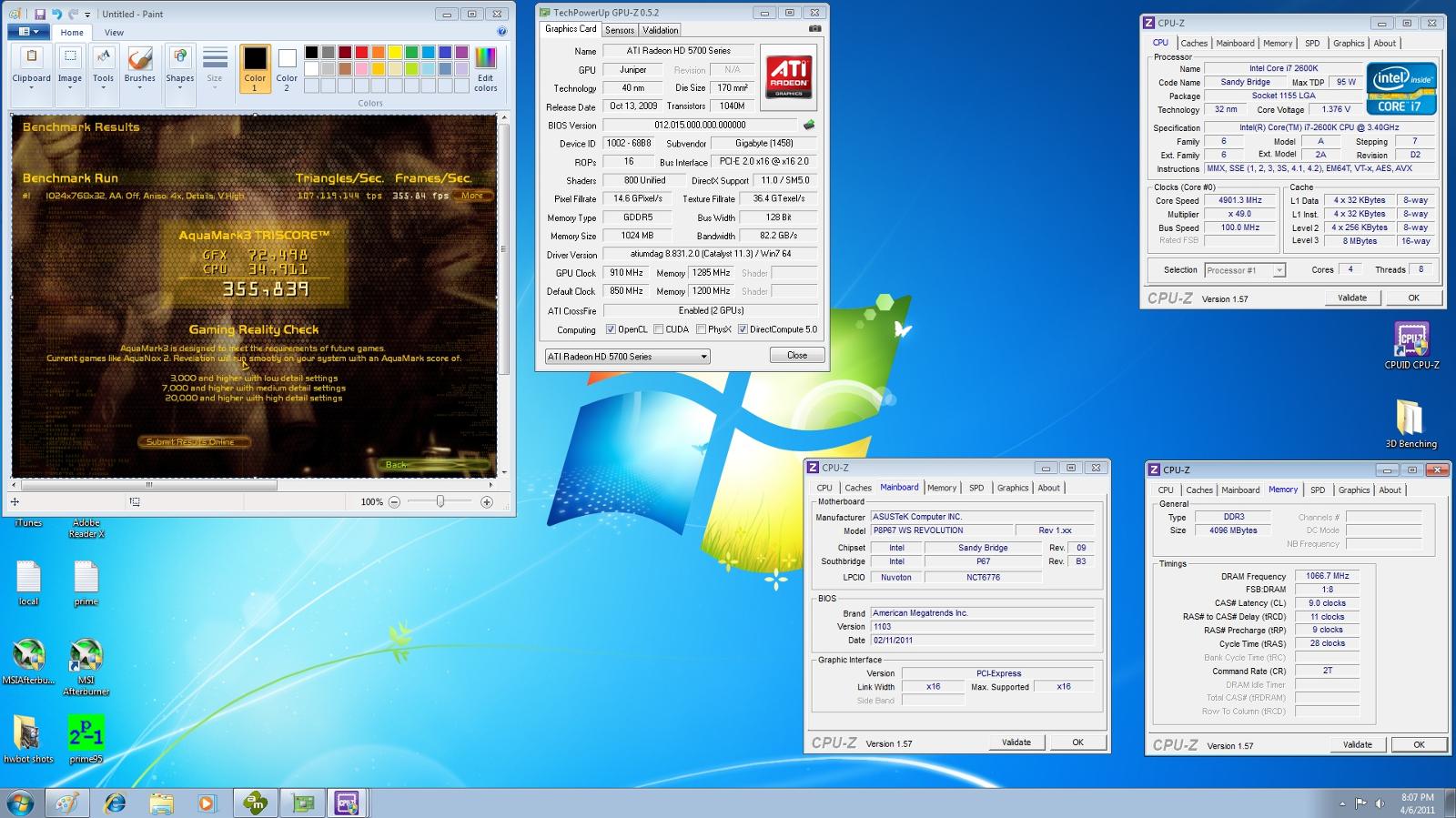Open the 'local' file on the desktop
Viewport: 1456px width, 818px height.
coord(29,583)
